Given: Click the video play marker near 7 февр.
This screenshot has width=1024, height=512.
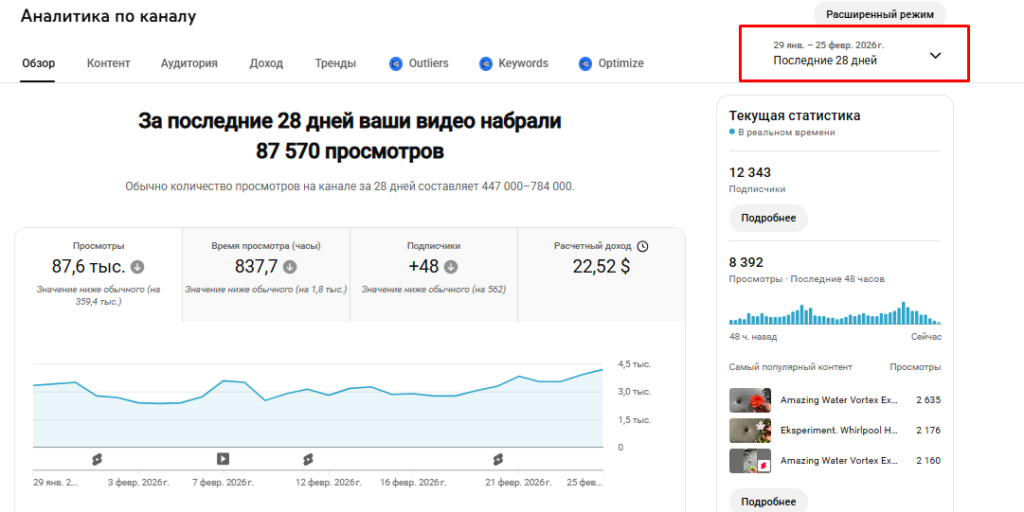Looking at the screenshot, I should pyautogui.click(x=223, y=459).
